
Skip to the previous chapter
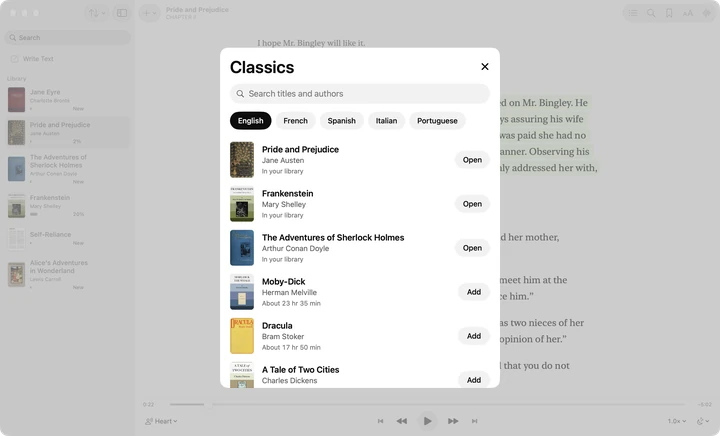pos(380,421)
